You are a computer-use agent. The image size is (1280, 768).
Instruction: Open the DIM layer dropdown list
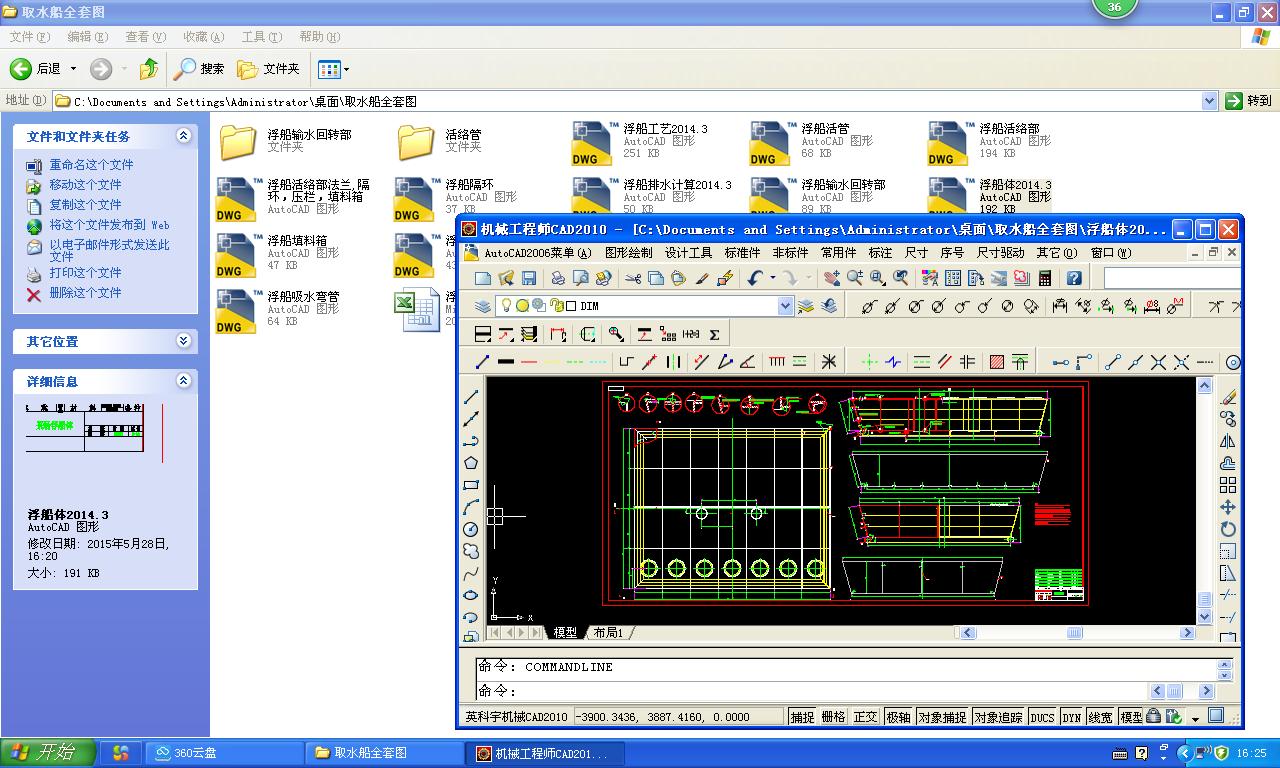click(x=785, y=306)
